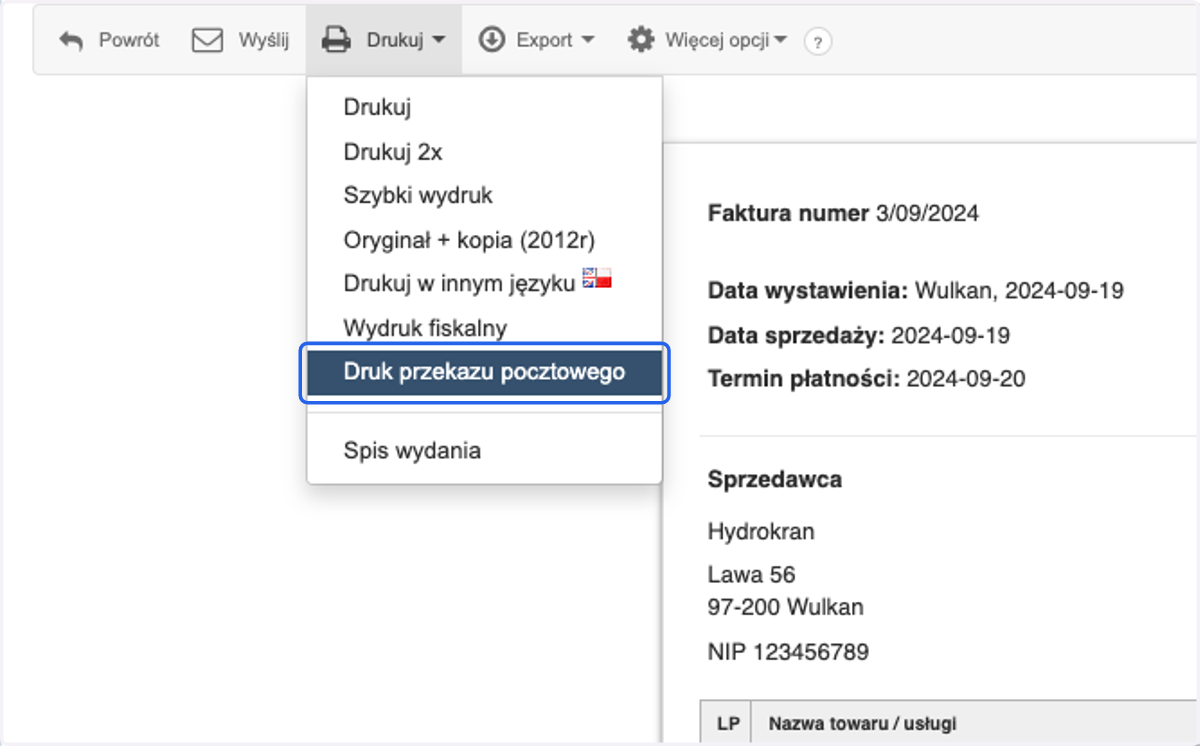Click Data sprzedaży value 2024-09-19
Viewport: 1200px width, 746px height.
tap(950, 335)
